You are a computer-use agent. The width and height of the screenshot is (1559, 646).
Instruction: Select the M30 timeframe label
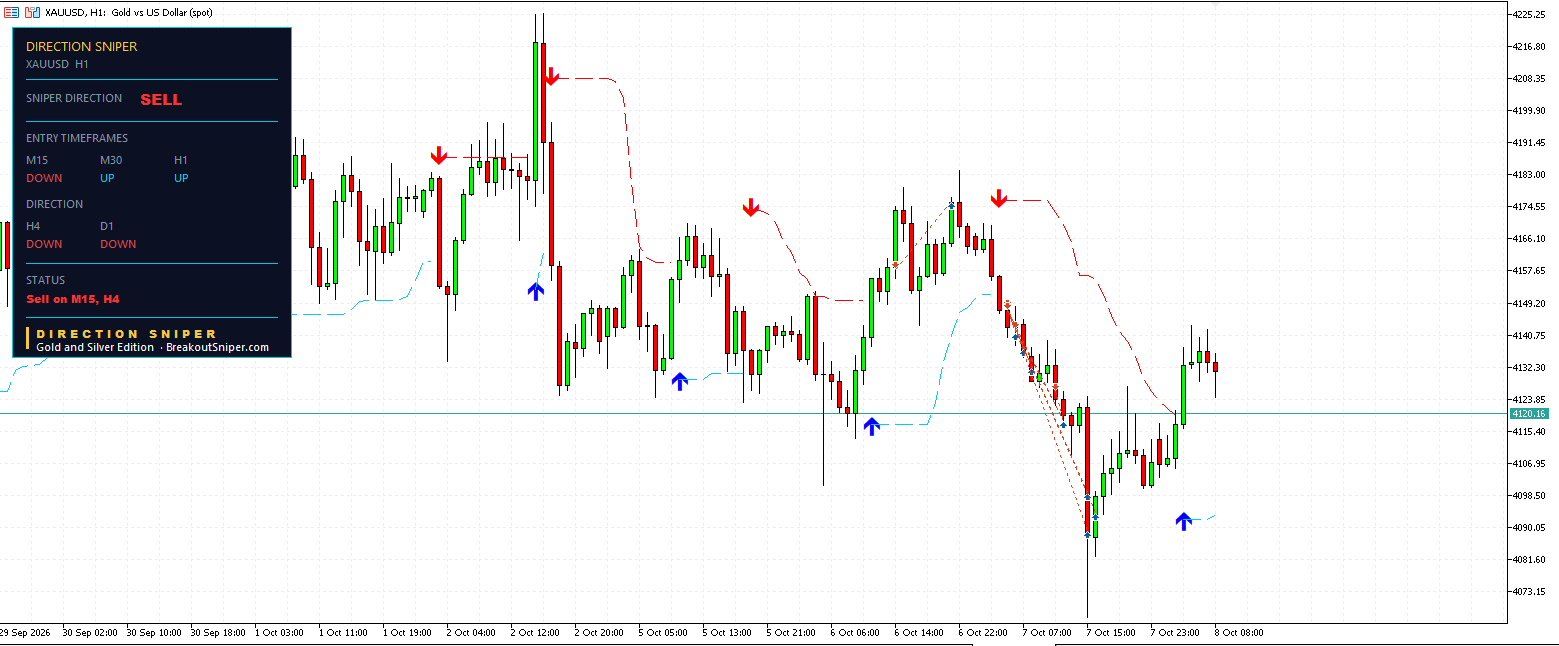[112, 160]
